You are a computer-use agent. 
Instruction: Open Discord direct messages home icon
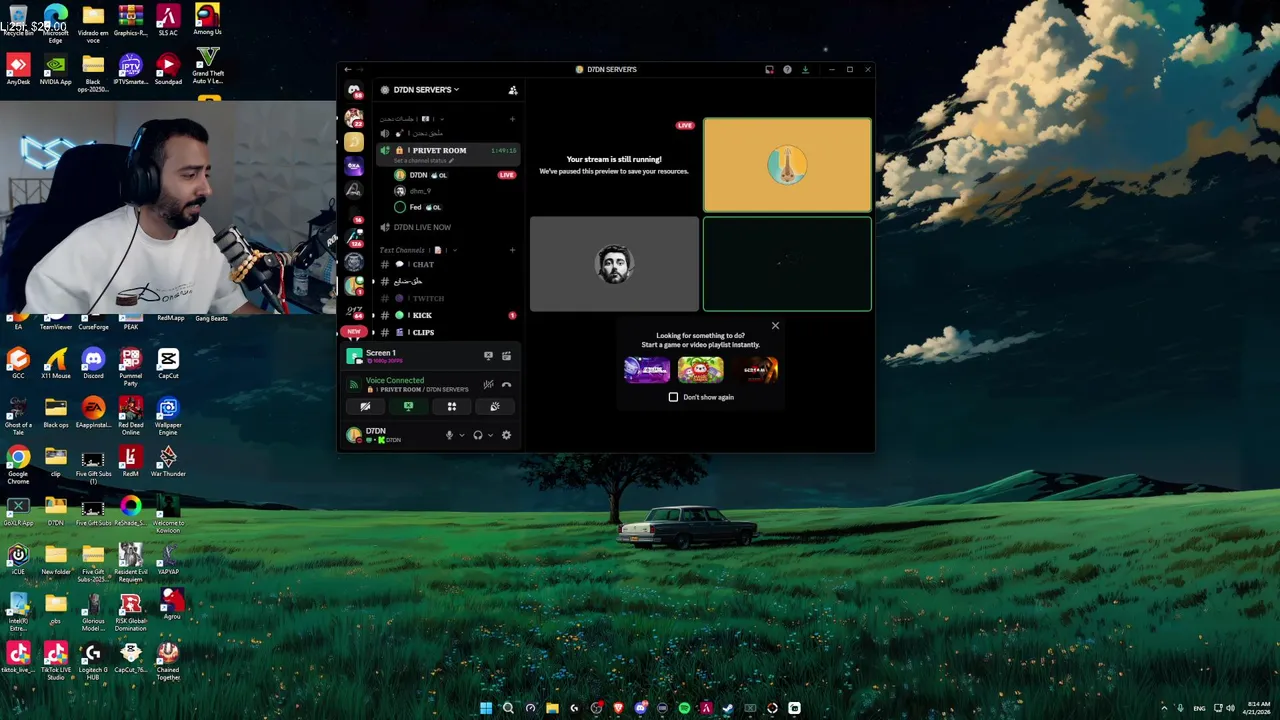(x=354, y=91)
